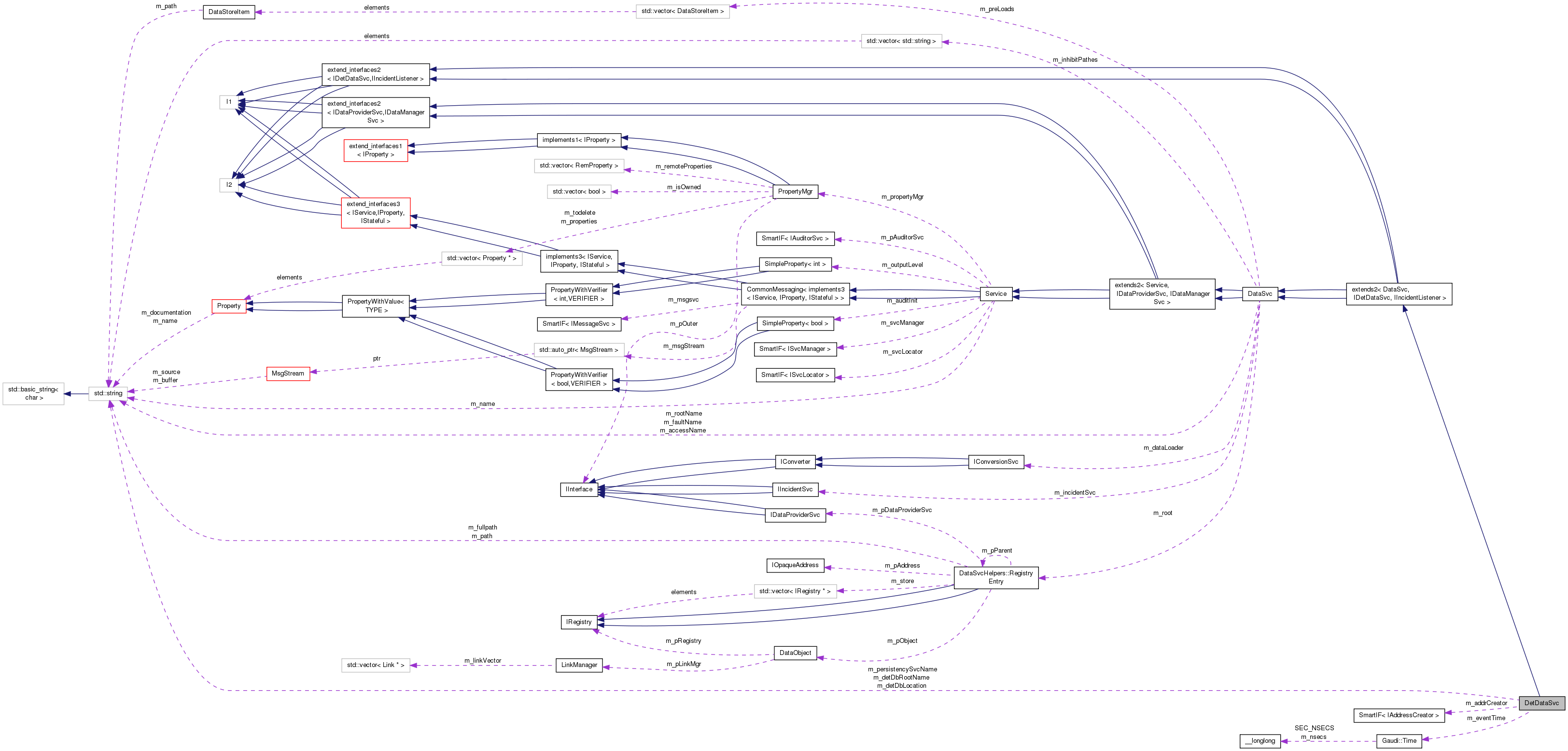Click the IIncidentSvc interface node
The width and height of the screenshot is (1568, 751).
point(794,489)
